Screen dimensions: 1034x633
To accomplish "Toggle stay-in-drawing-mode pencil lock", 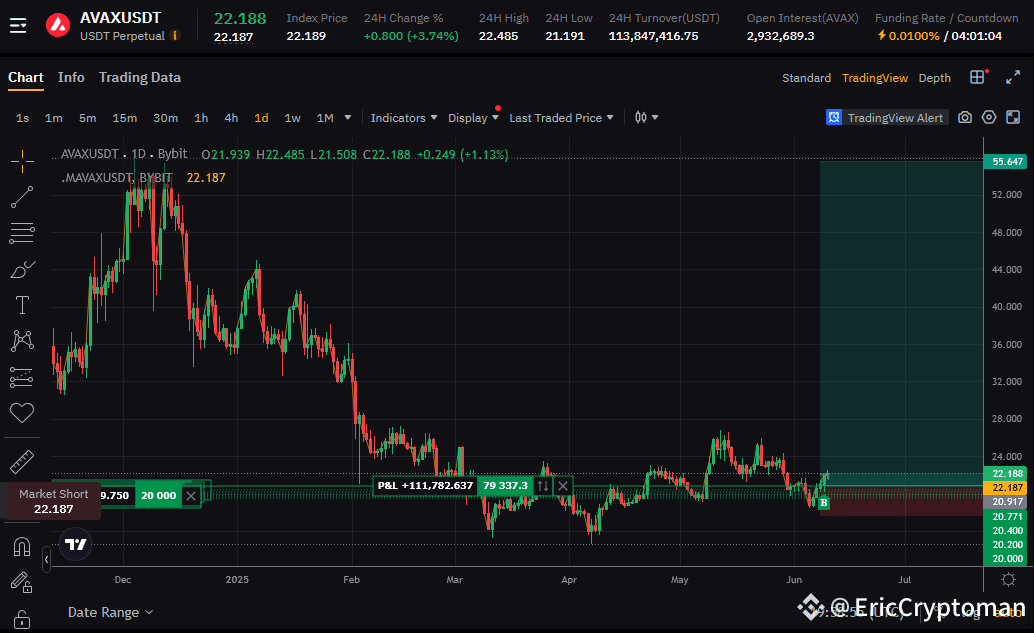I will [21, 582].
